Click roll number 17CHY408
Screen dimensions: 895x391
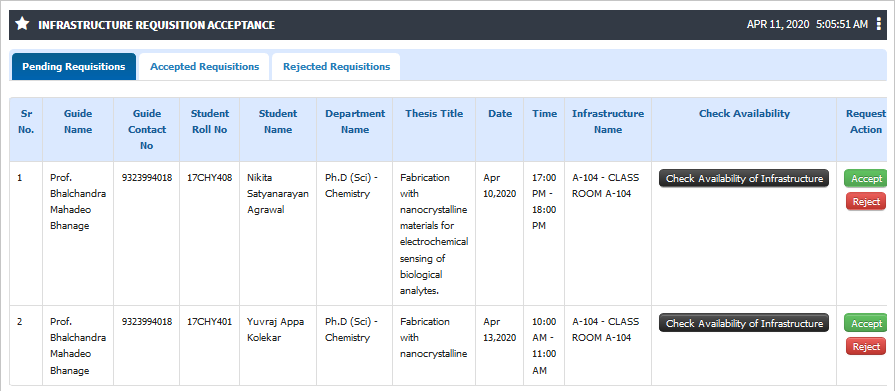click(x=209, y=178)
